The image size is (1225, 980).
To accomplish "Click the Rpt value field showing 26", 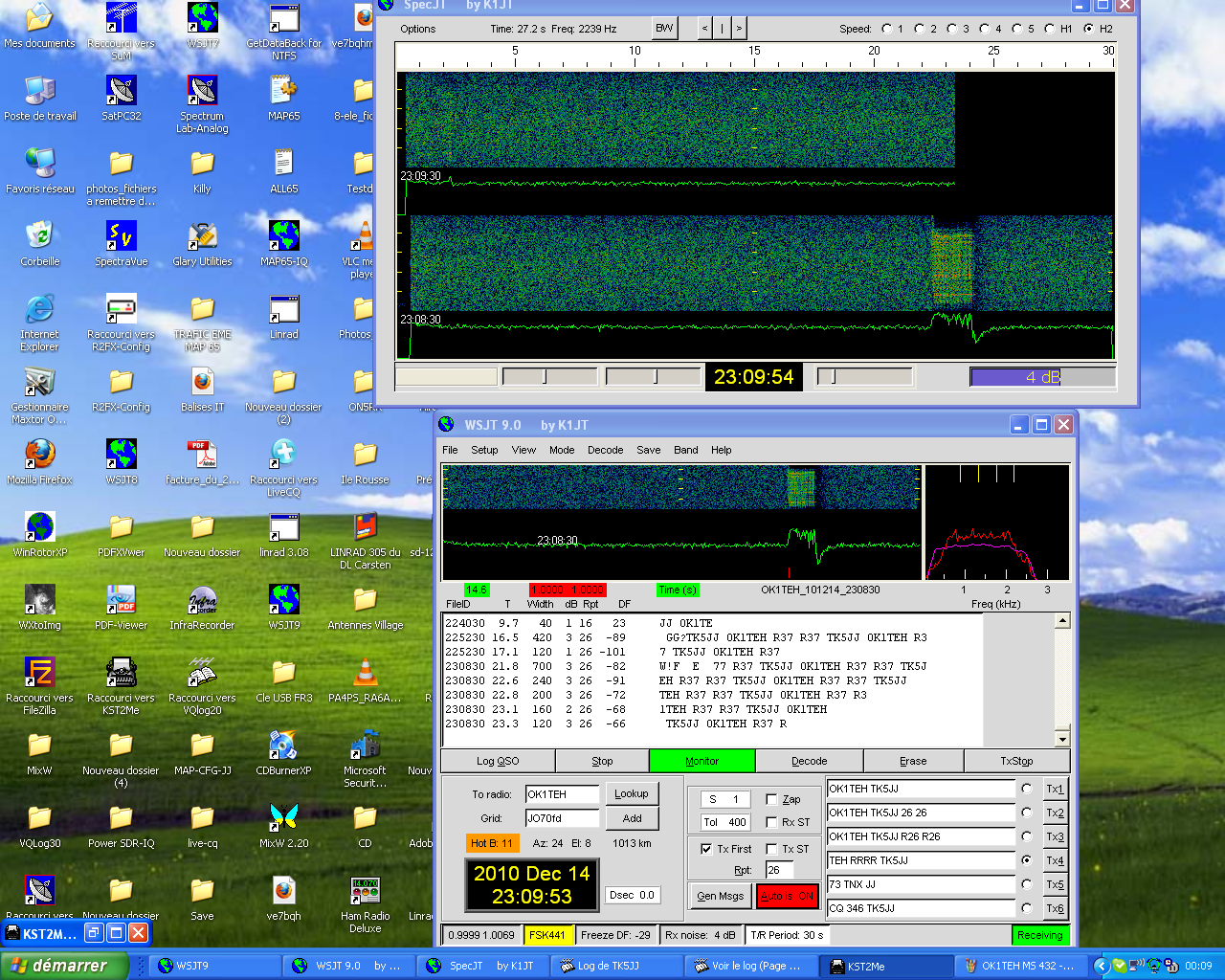I will point(779,870).
